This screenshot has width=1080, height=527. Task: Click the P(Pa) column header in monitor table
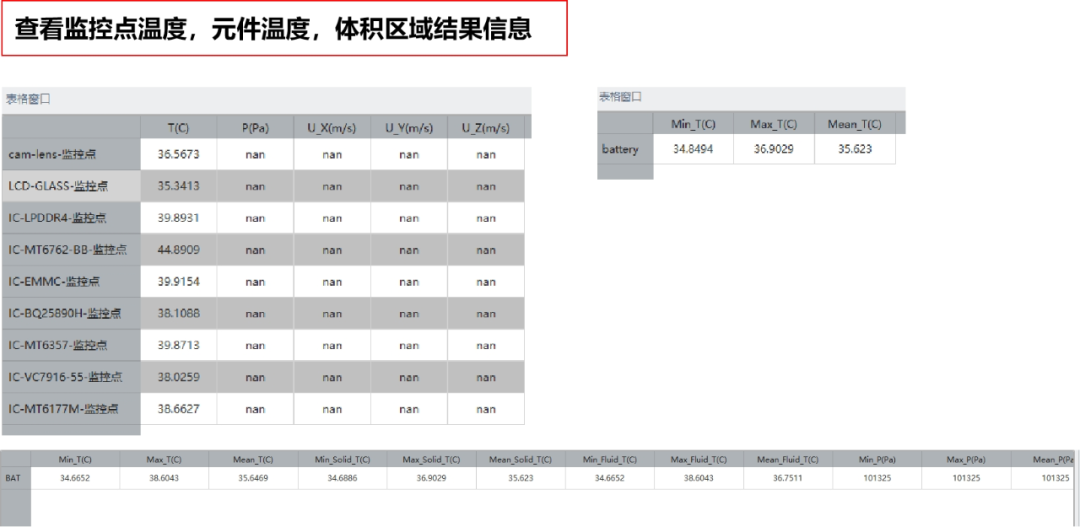pyautogui.click(x=255, y=127)
